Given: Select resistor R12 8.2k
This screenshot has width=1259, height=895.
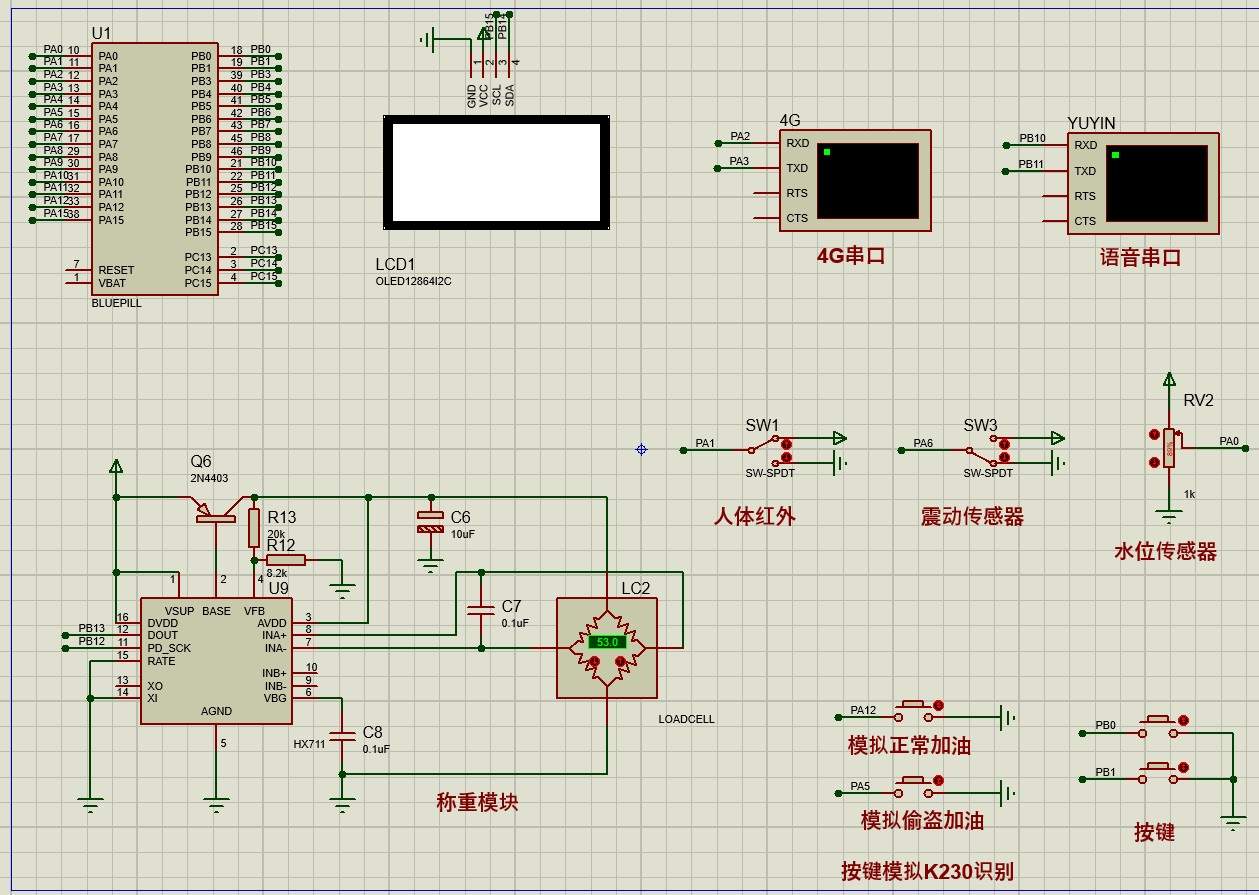Looking at the screenshot, I should pos(285,559).
